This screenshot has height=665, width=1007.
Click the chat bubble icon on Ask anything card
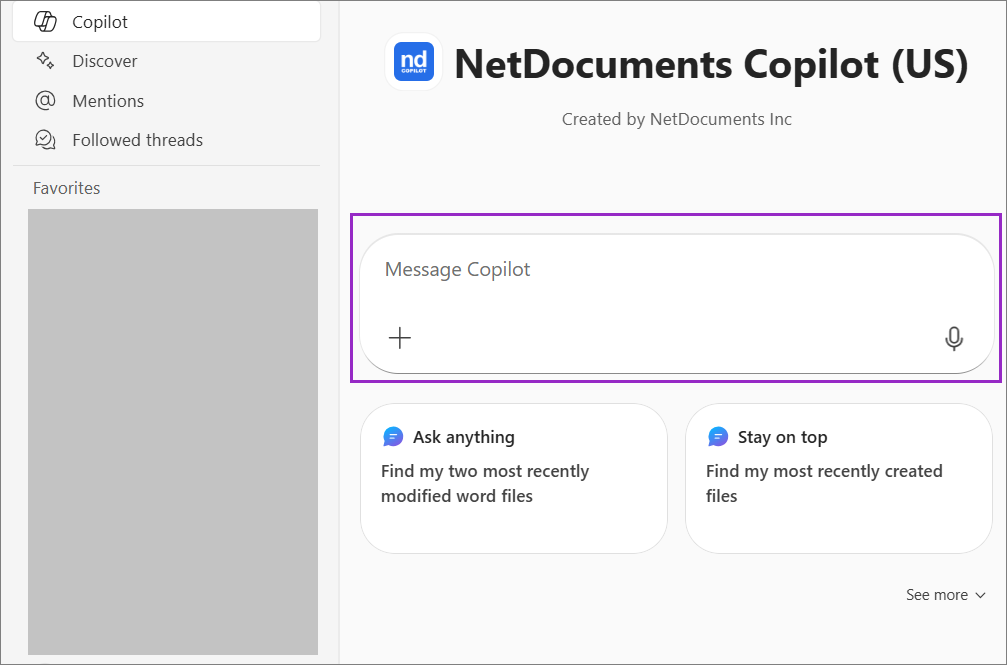tap(392, 436)
